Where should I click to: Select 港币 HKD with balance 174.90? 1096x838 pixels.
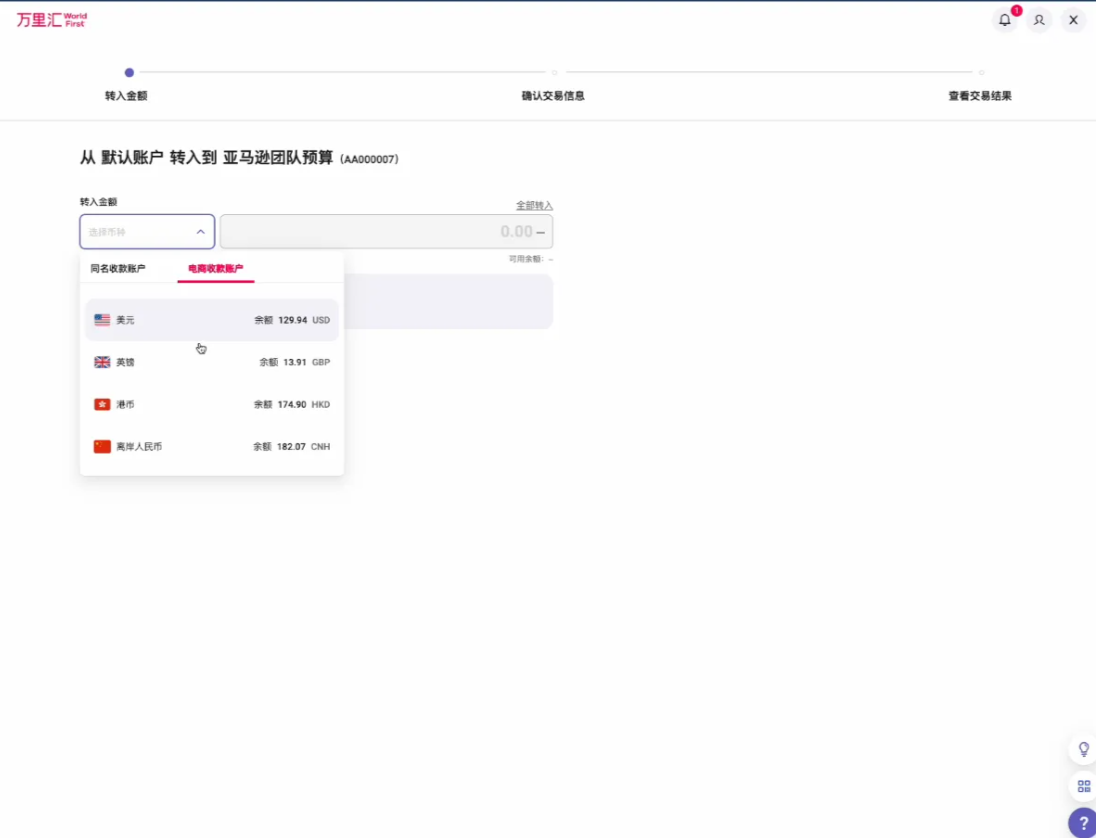point(212,404)
